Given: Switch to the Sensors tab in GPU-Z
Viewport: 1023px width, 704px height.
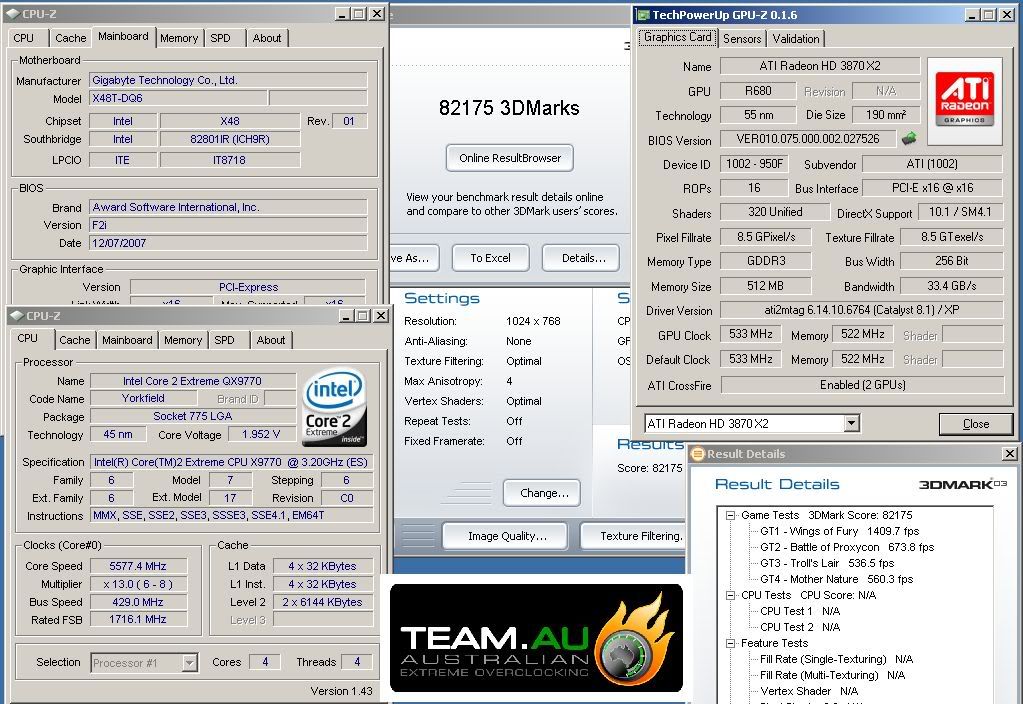Looking at the screenshot, I should tap(742, 39).
